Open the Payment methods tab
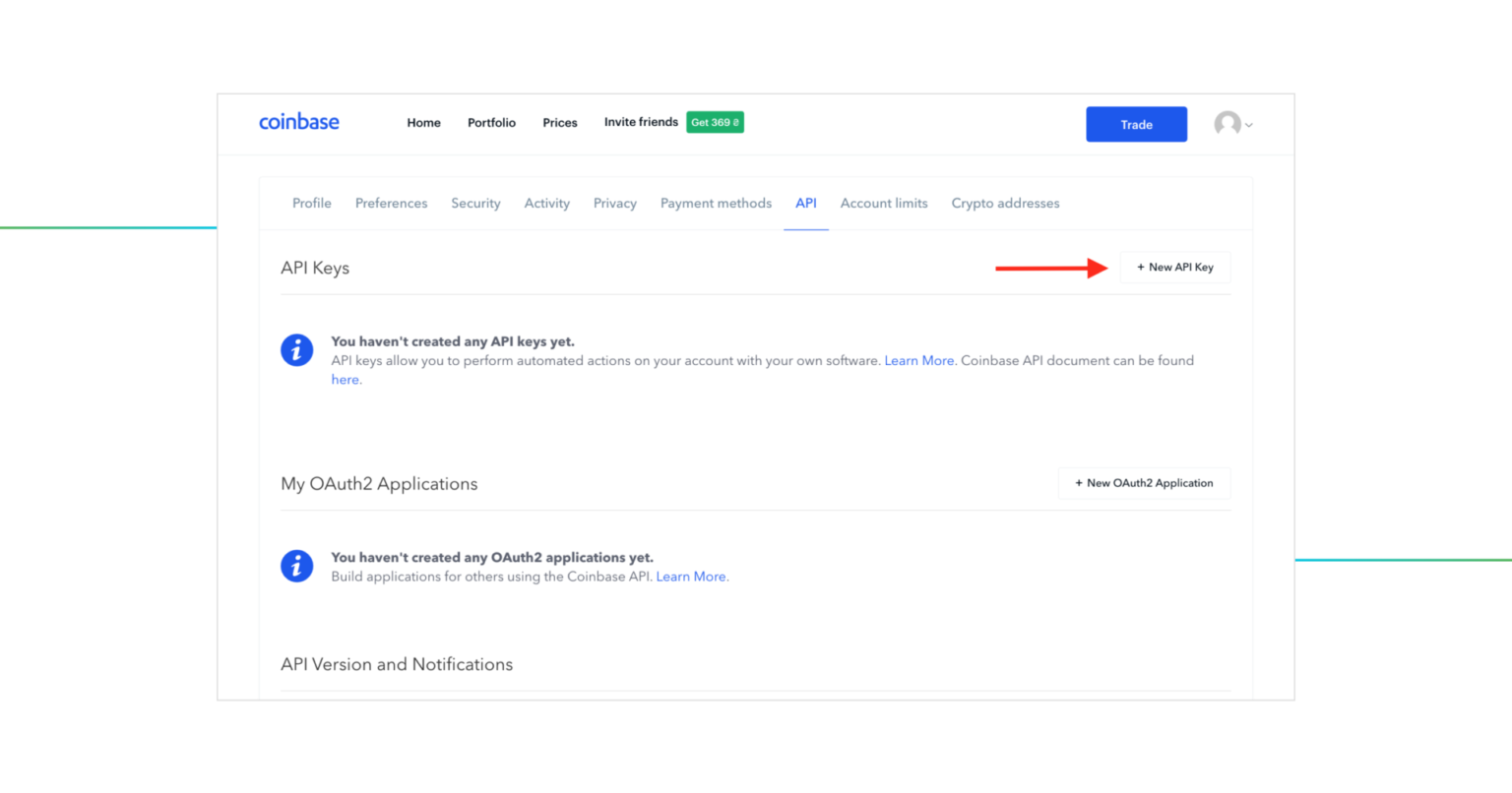This screenshot has width=1512, height=793. click(716, 203)
